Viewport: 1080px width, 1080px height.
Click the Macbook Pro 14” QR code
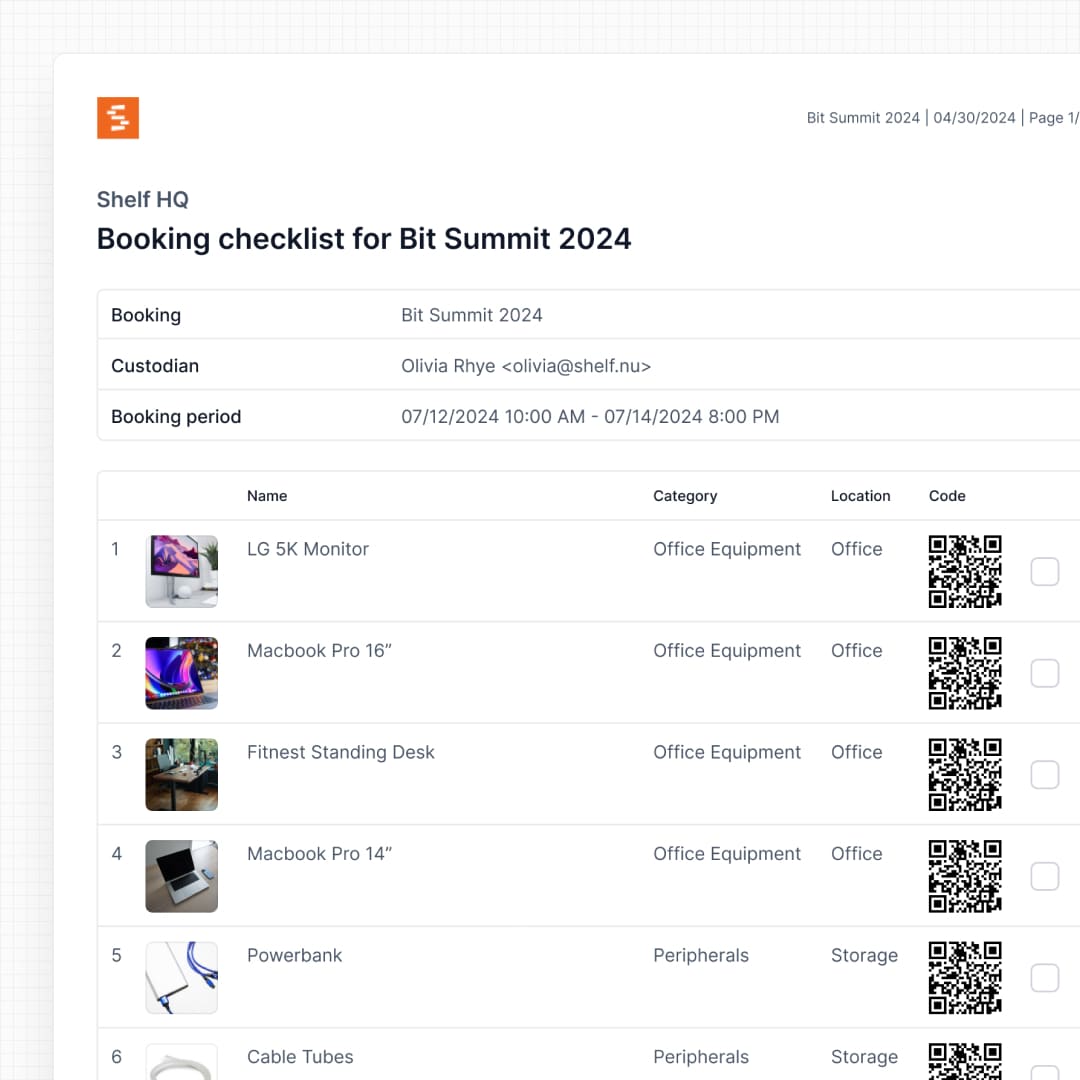click(x=965, y=876)
